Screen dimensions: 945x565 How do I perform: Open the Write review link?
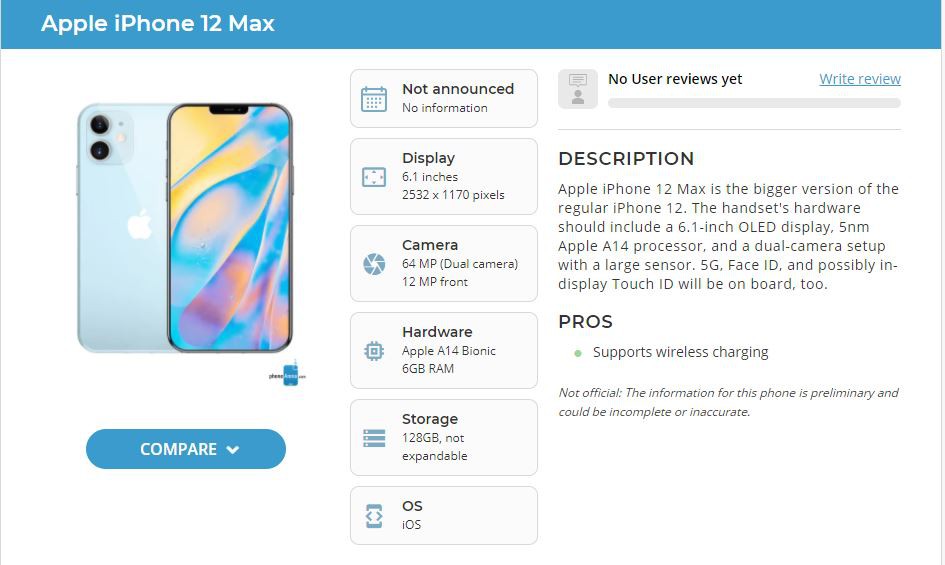point(859,79)
